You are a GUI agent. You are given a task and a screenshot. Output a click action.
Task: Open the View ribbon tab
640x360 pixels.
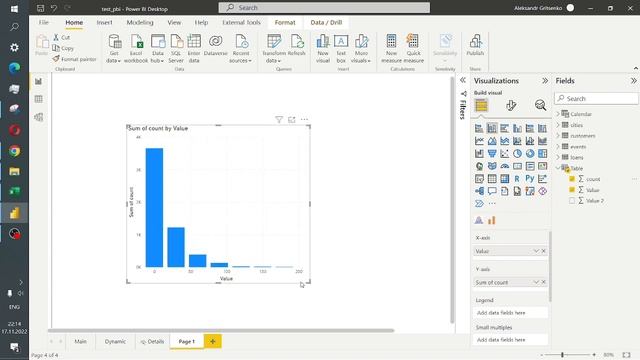click(174, 22)
